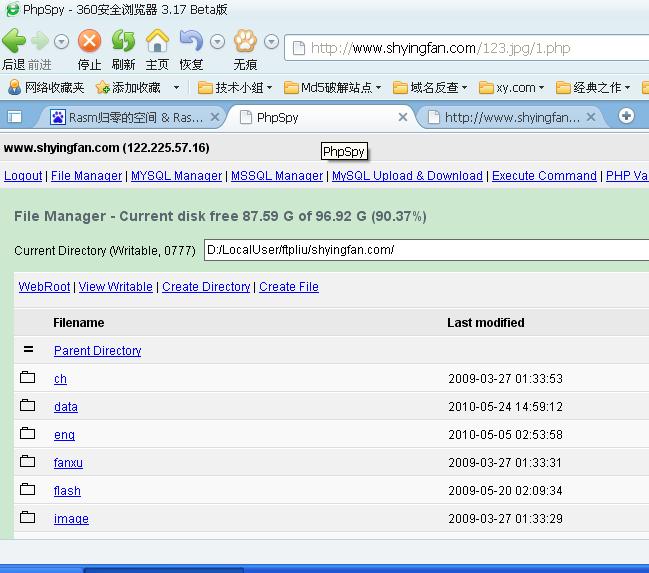This screenshot has height=573, width=649.
Task: Click the date 2010-05-24 14:59:12
Action: pyautogui.click(x=505, y=407)
